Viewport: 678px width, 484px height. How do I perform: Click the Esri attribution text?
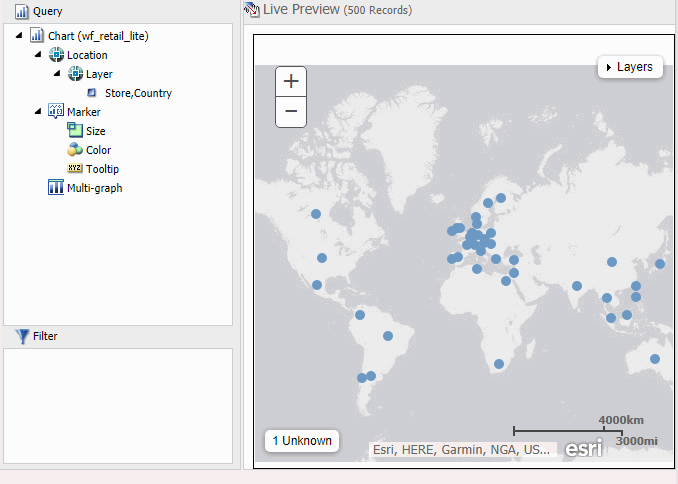[x=461, y=450]
